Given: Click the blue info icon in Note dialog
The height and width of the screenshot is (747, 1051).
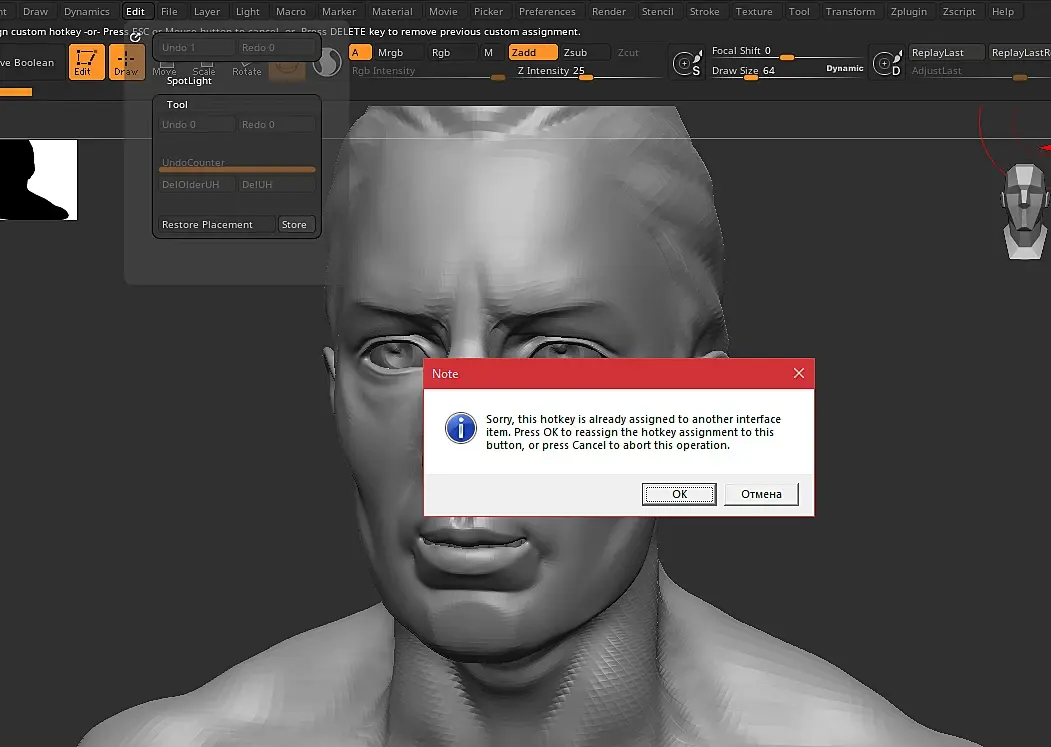Looking at the screenshot, I should click(461, 428).
